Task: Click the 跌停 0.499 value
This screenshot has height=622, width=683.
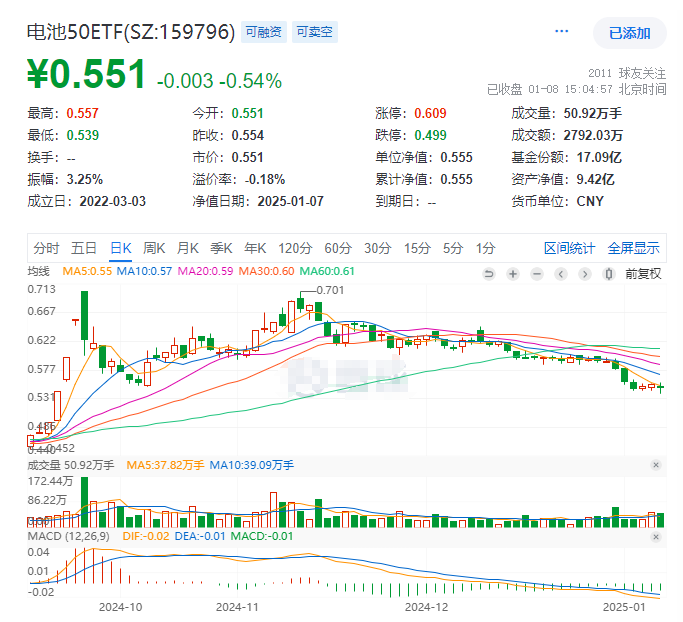Action: pos(430,135)
